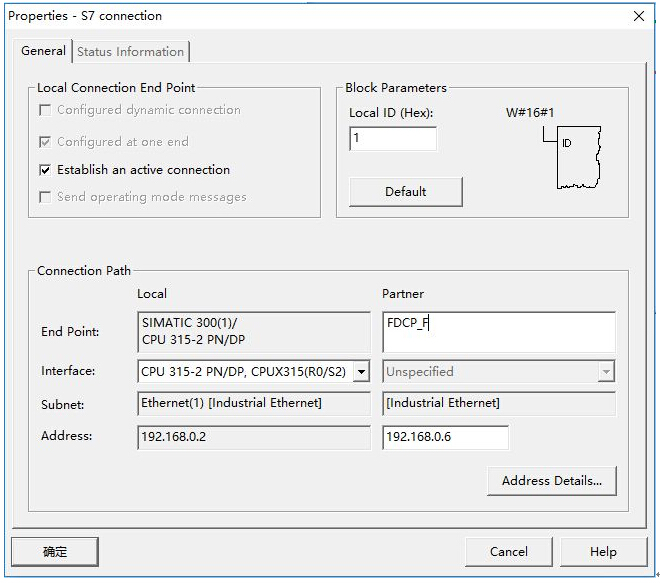
Task: Click the local Ethernet(1) subnet field
Action: [x=253, y=403]
